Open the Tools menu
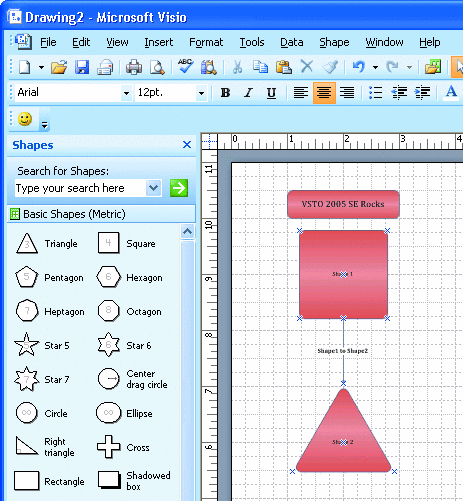This screenshot has height=501, width=463. point(252,42)
